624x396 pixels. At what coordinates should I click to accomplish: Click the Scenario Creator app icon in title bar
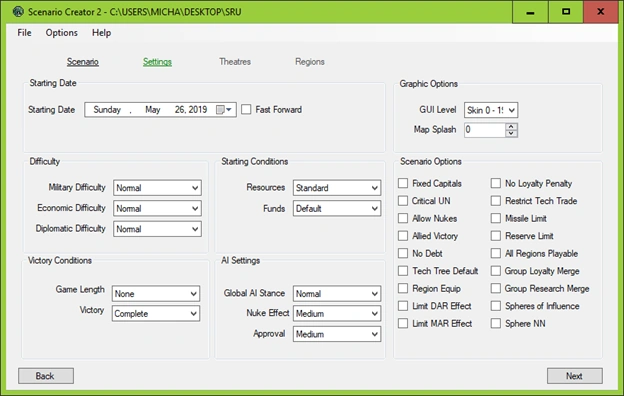(18, 12)
